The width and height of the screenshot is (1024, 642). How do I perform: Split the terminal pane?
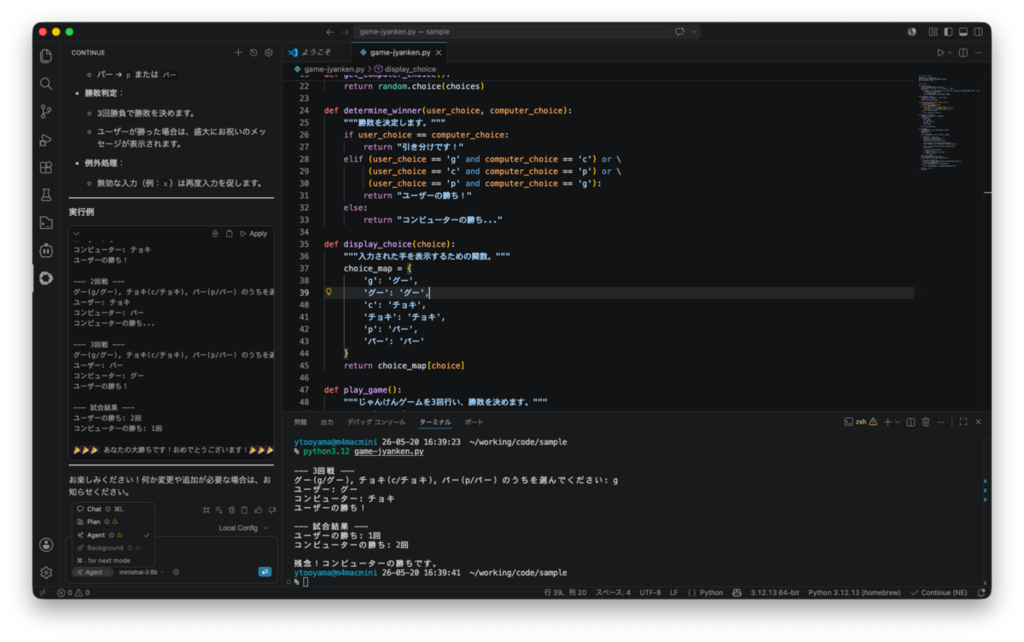(910, 422)
